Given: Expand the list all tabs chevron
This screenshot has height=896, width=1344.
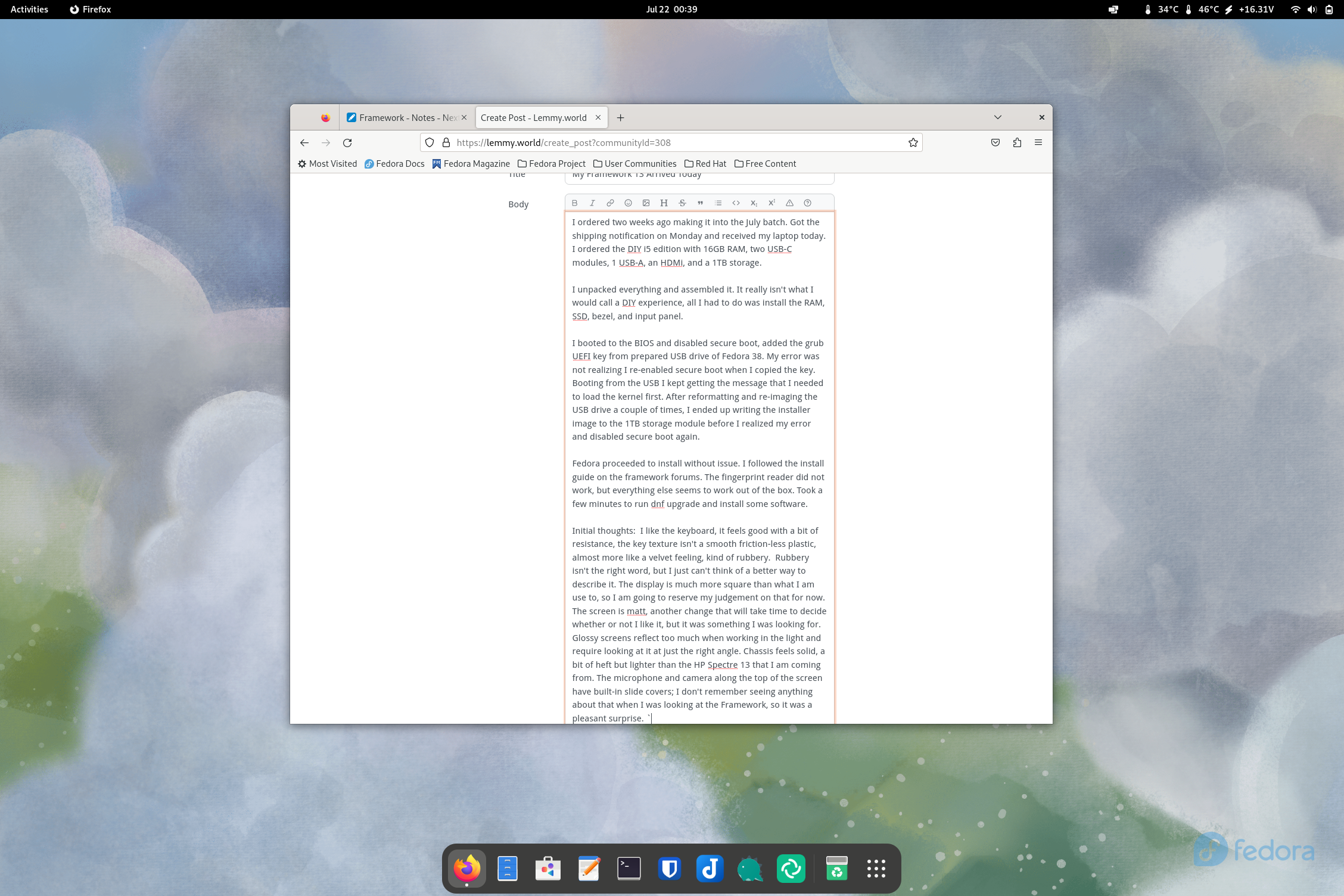Looking at the screenshot, I should (998, 117).
